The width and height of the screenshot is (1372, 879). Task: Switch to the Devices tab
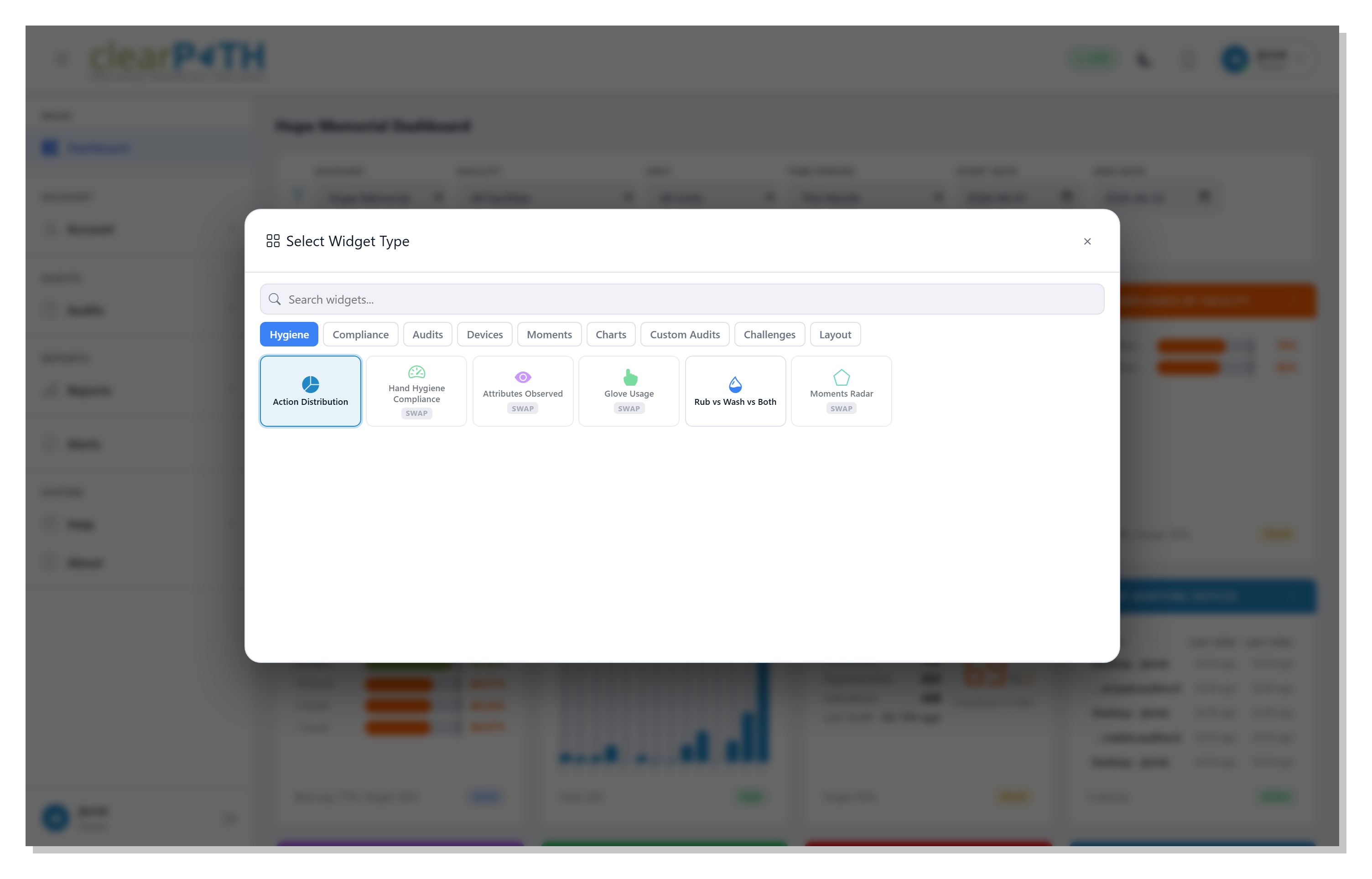[x=485, y=335]
